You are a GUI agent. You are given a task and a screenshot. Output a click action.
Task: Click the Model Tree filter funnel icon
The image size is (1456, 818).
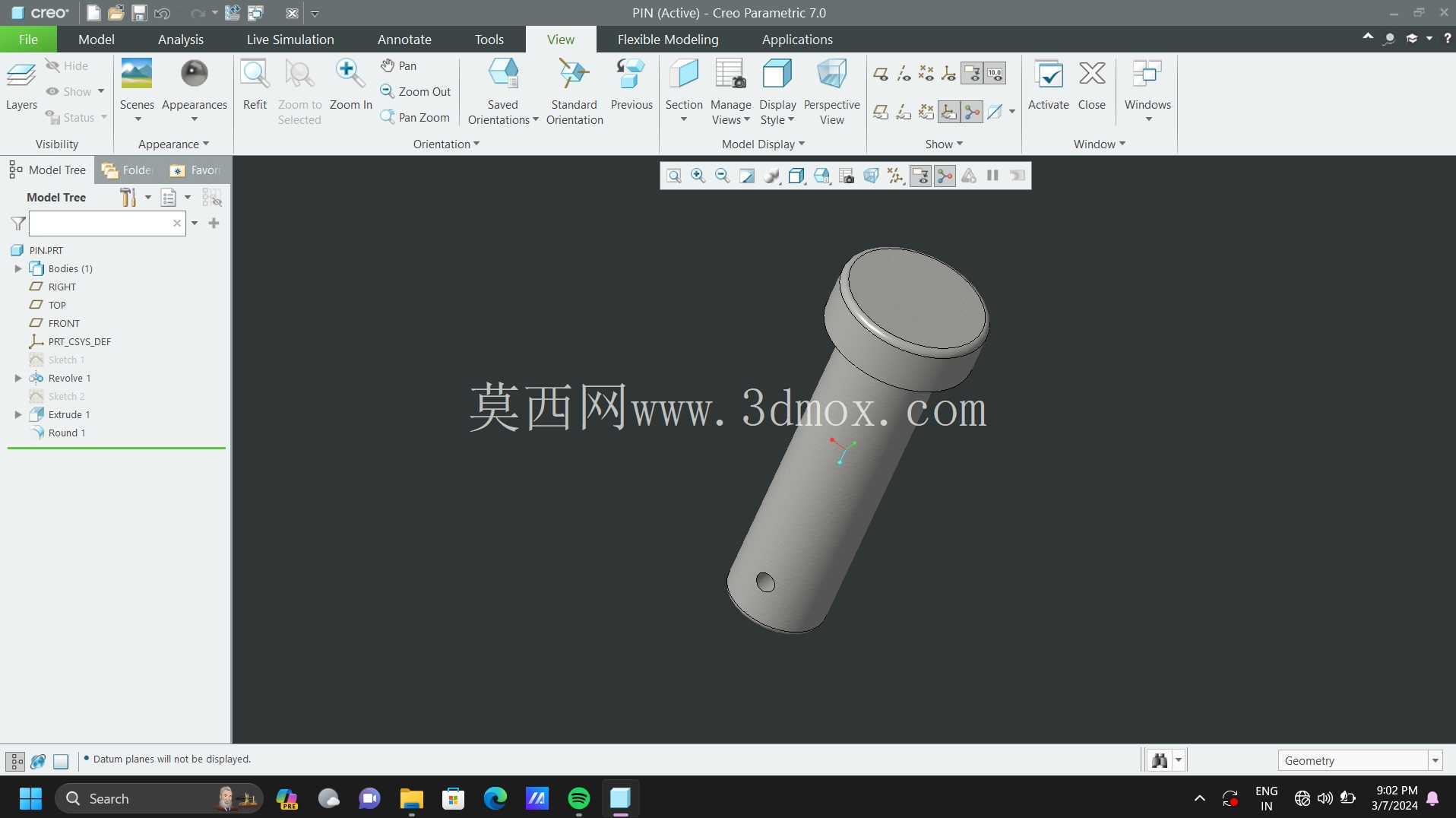(18, 224)
